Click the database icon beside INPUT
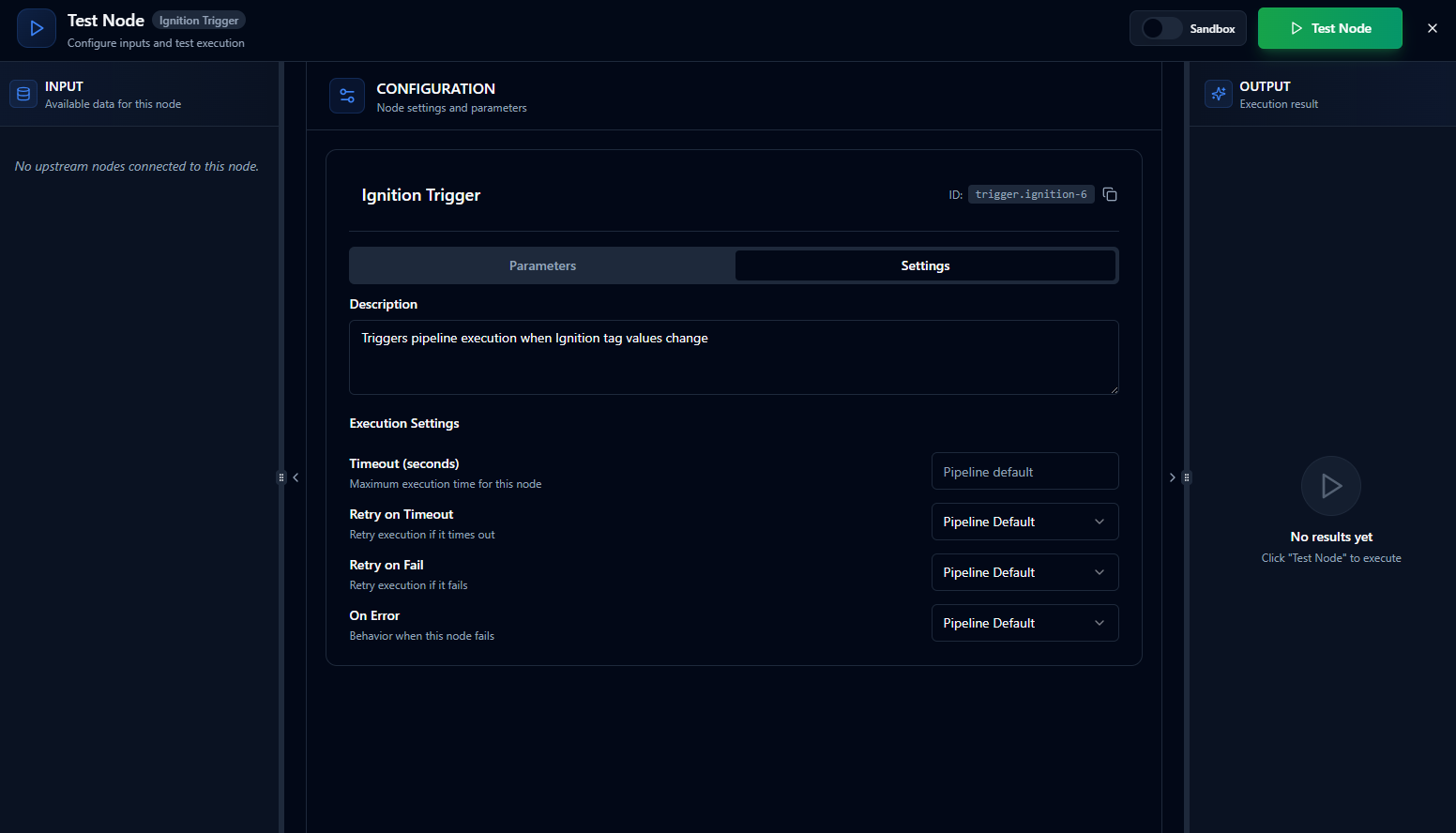 click(23, 94)
